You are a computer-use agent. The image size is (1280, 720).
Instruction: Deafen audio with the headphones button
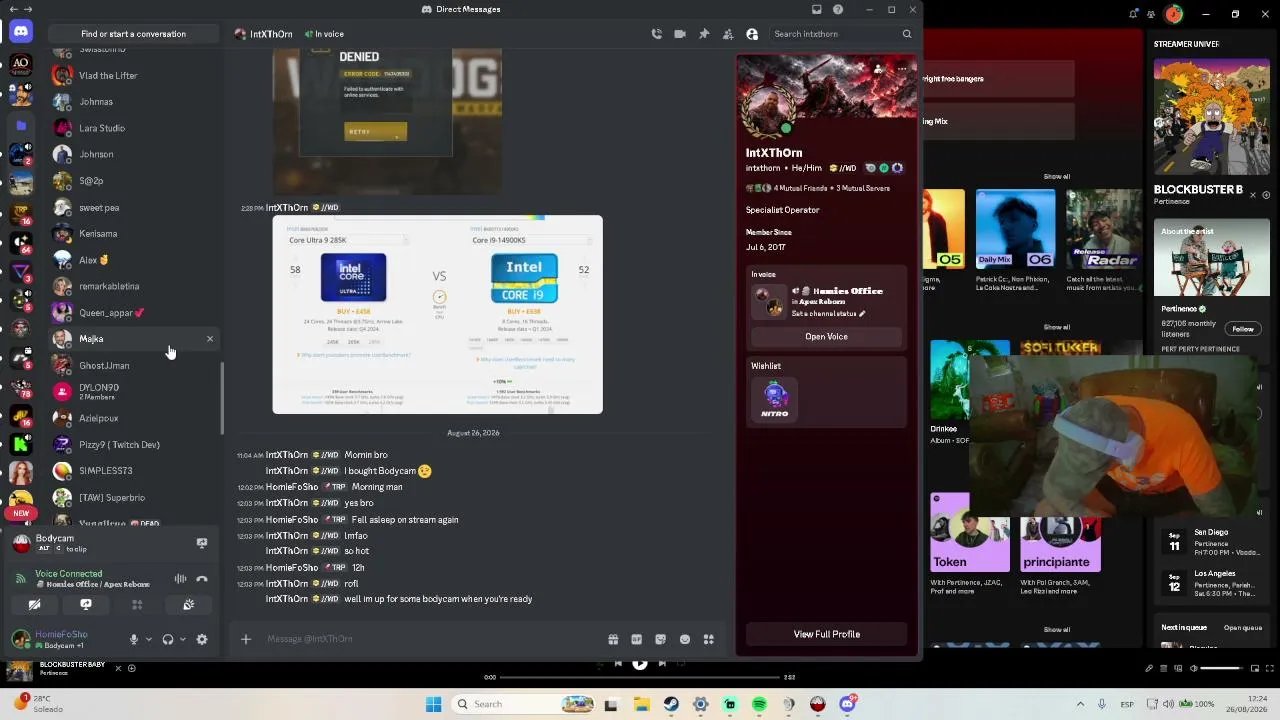(x=168, y=640)
